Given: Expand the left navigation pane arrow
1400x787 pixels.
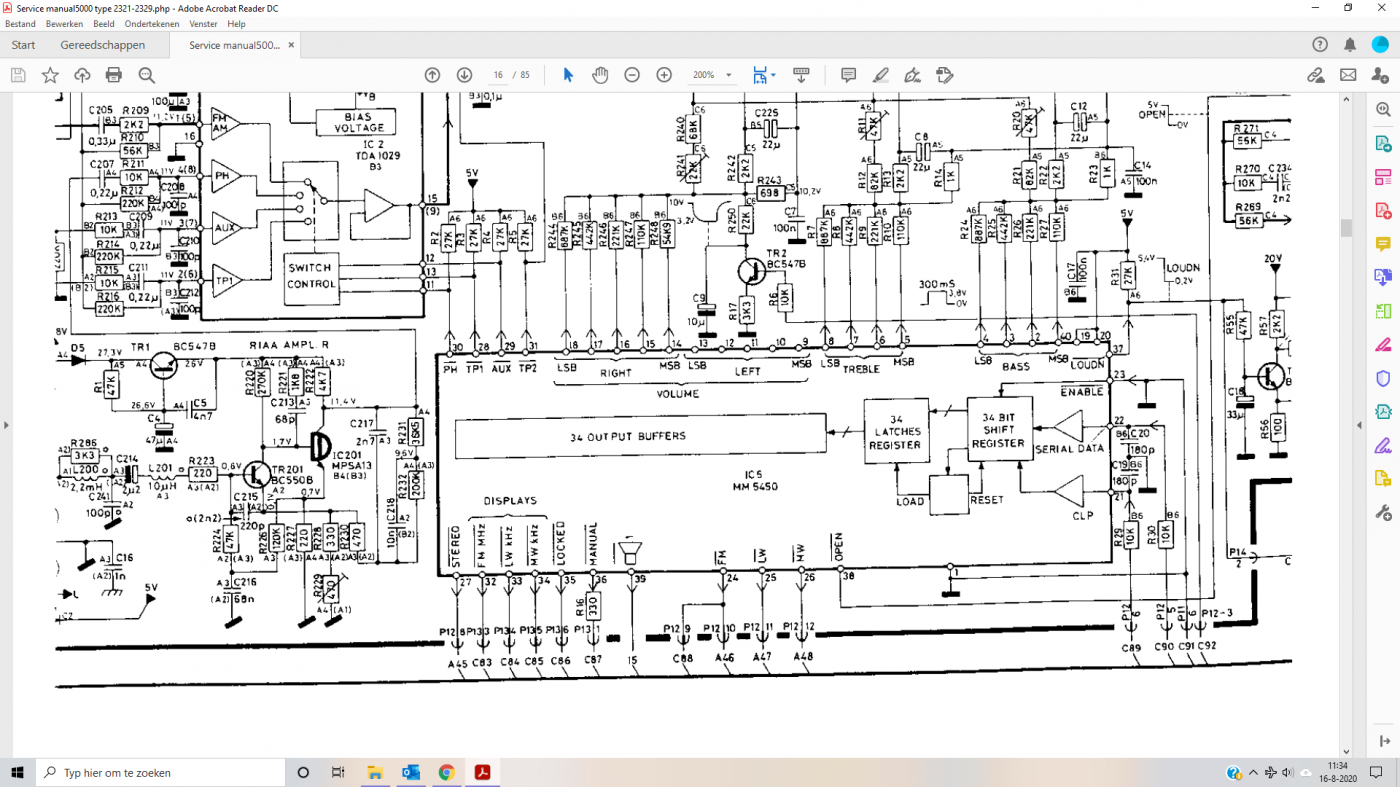Looking at the screenshot, I should (x=6, y=425).
